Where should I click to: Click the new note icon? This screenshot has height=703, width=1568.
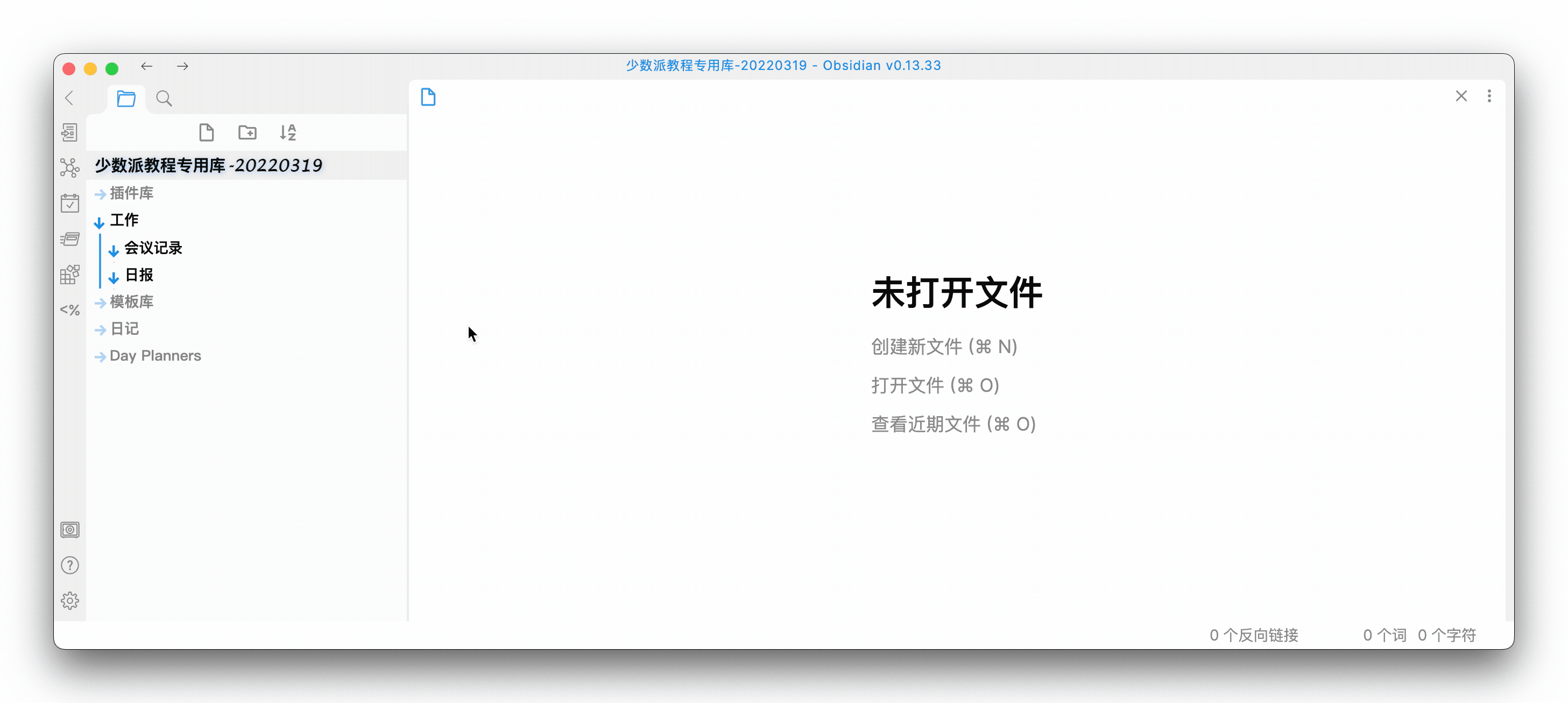coord(206,132)
